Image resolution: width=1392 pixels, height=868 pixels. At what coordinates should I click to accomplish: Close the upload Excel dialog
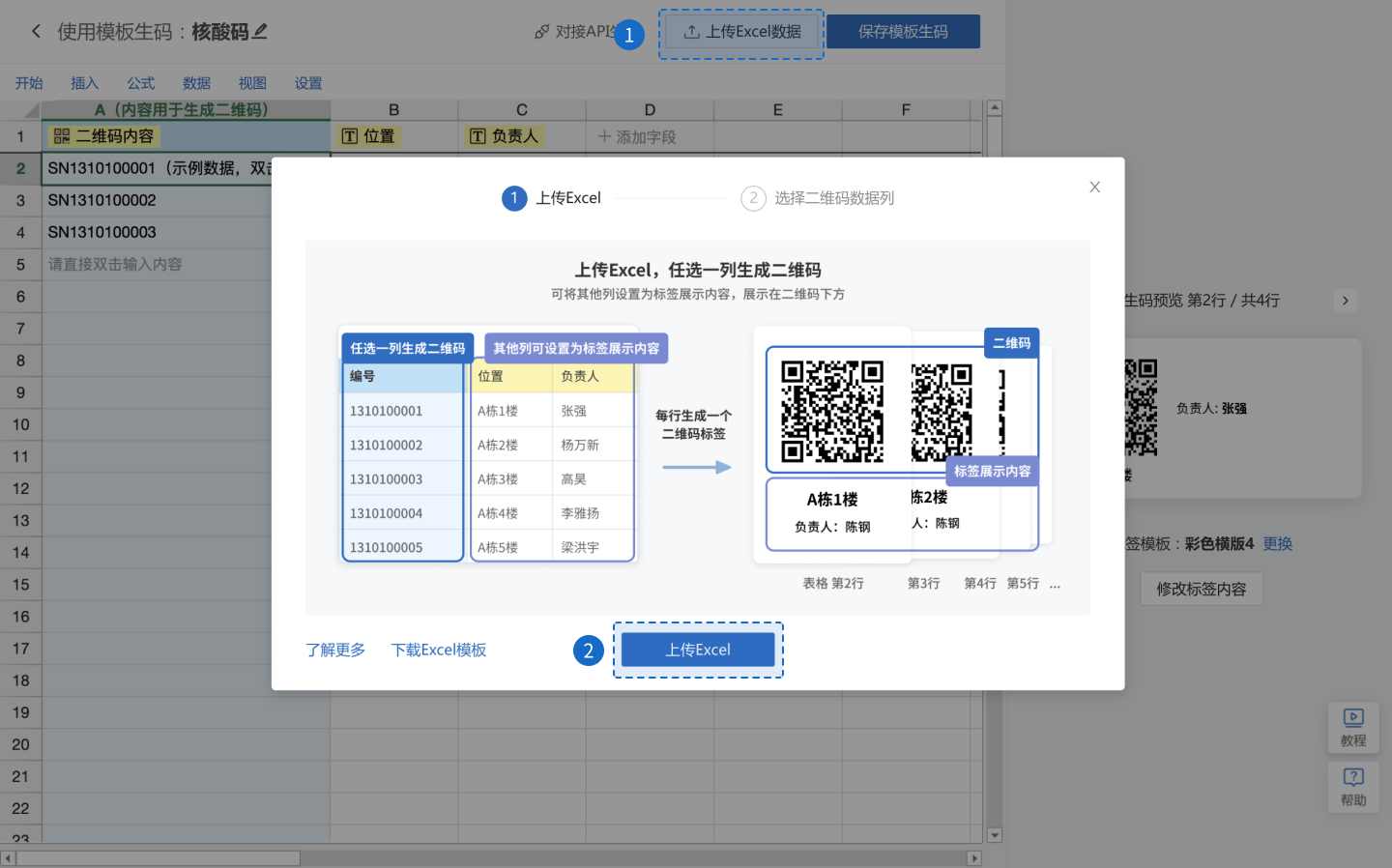1095,188
